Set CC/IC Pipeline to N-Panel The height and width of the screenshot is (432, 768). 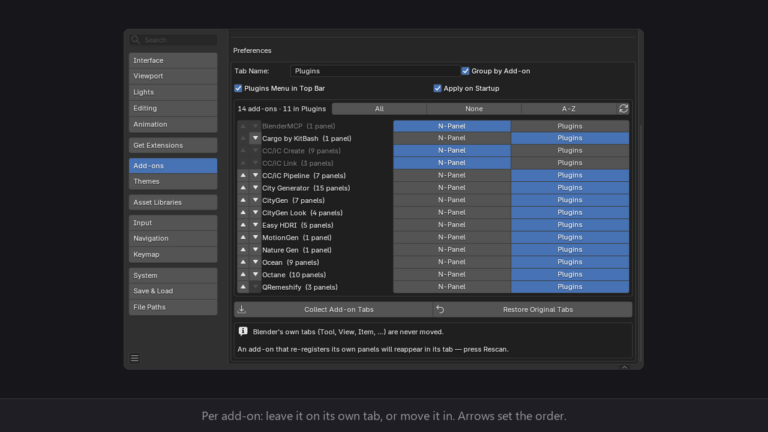(x=452, y=175)
